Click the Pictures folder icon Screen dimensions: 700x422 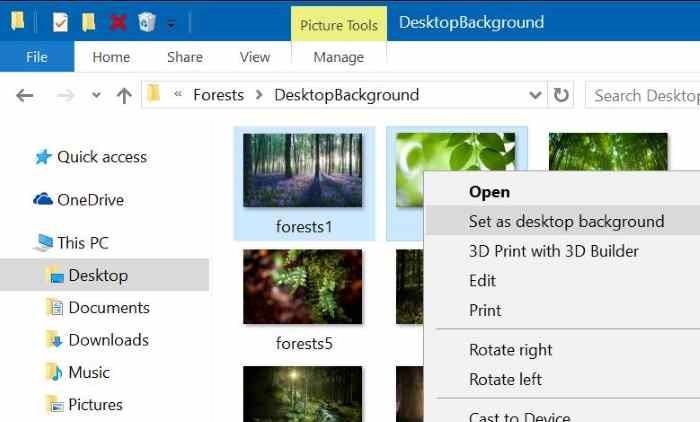click(56, 405)
